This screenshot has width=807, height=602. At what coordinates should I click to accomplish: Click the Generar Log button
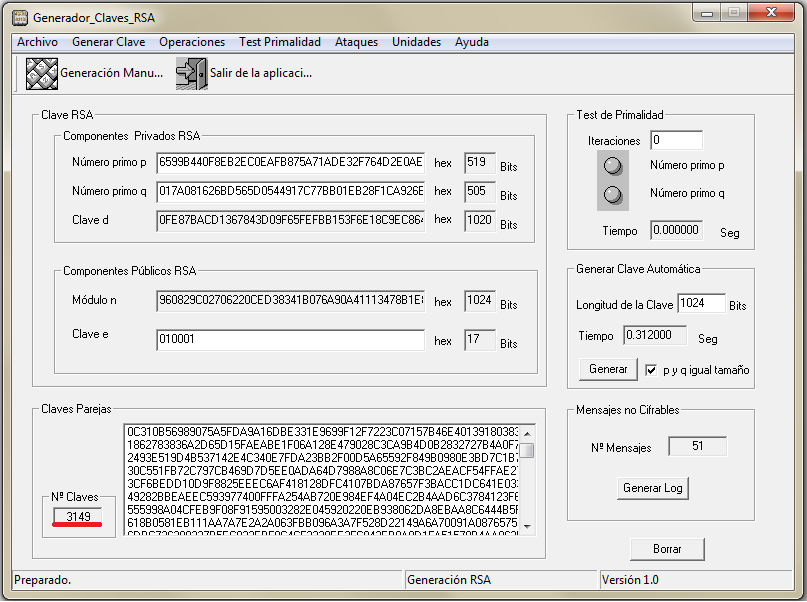point(653,488)
